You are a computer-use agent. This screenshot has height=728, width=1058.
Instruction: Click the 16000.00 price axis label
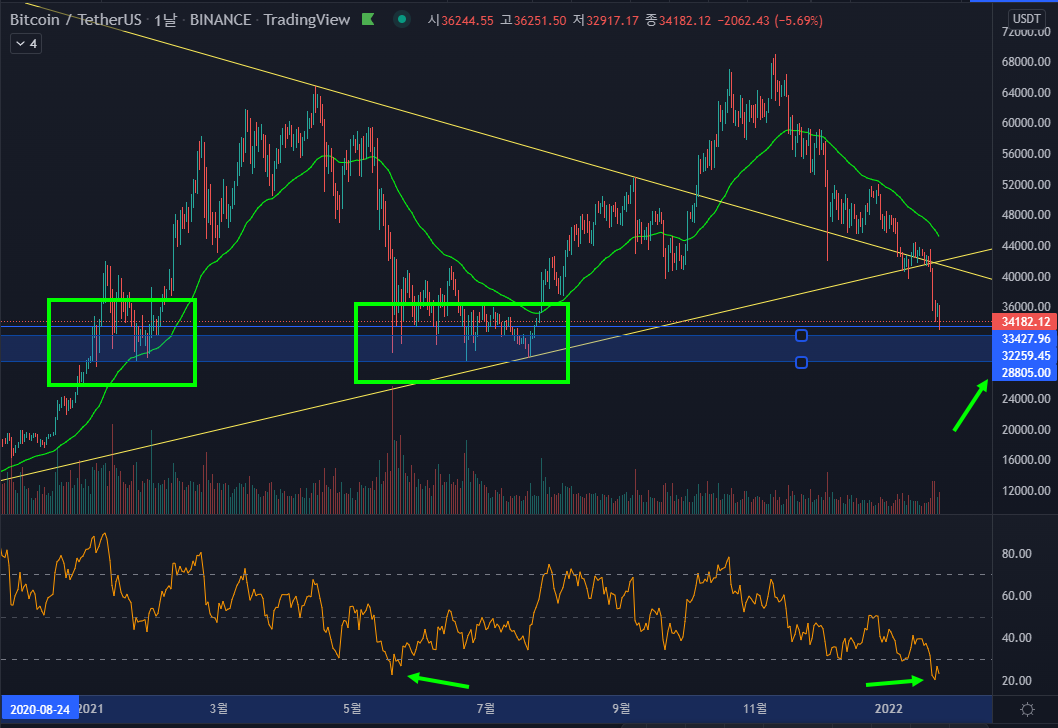click(x=1026, y=460)
